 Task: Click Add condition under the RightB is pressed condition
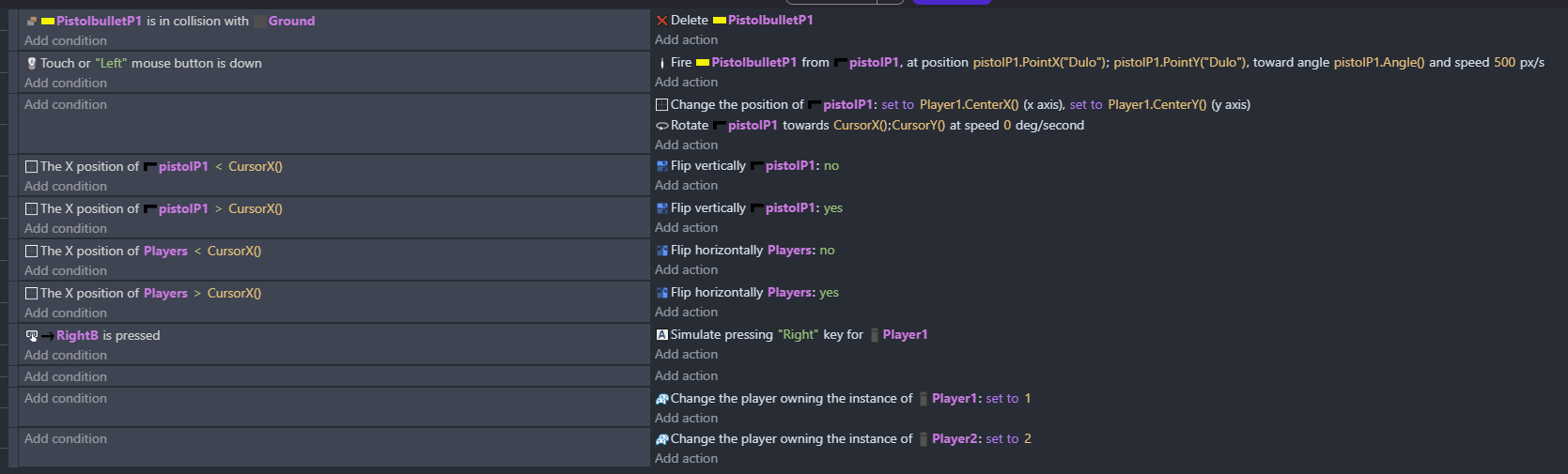coord(66,356)
